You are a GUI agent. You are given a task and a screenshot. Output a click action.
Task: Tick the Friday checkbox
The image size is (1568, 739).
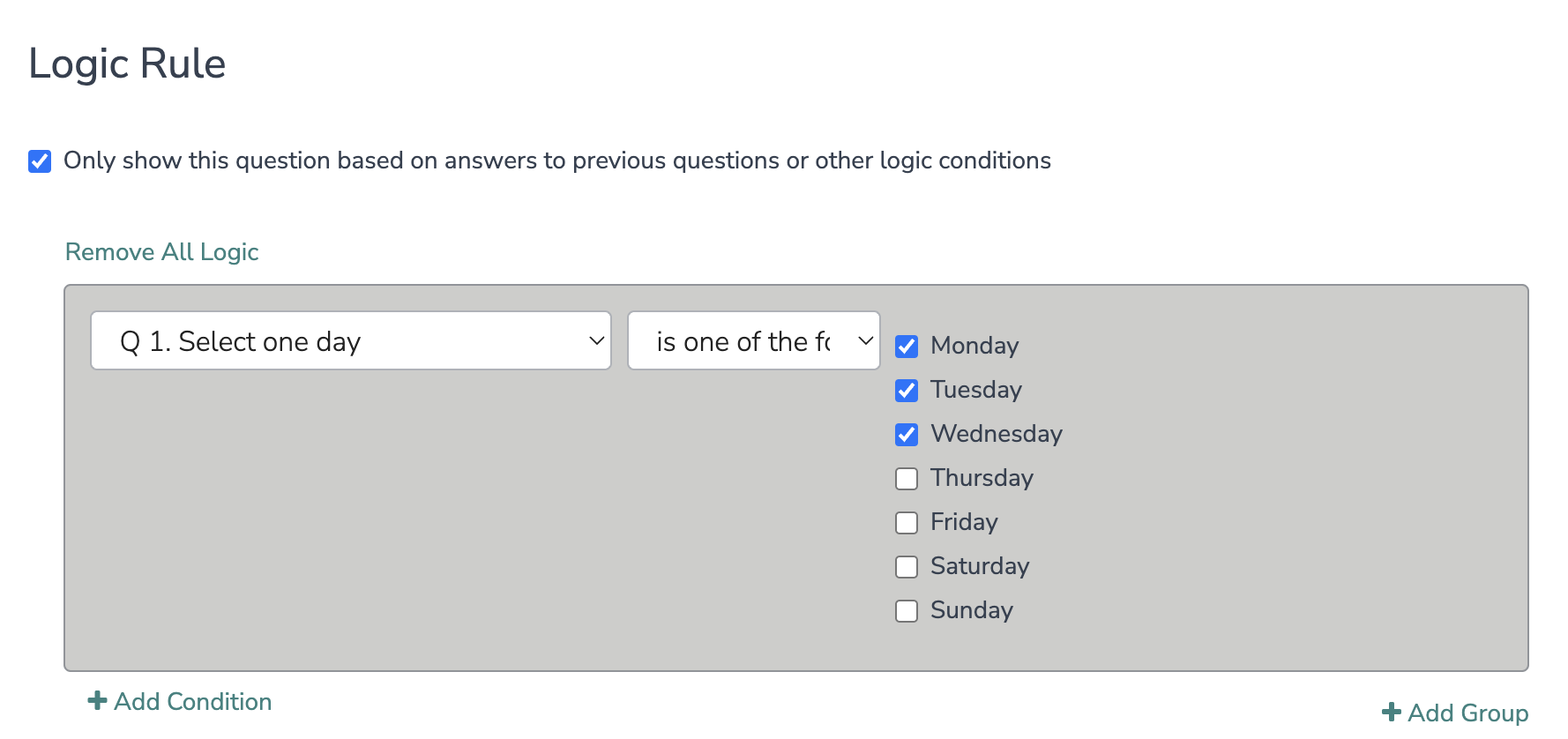(x=907, y=523)
